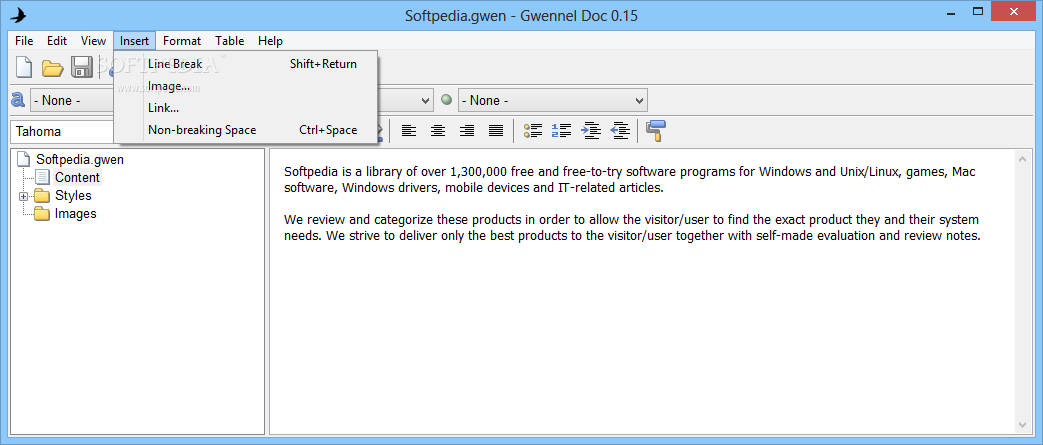Maximize the Gwennel Doc window
Screen dimensions: 1043x445
coord(978,11)
